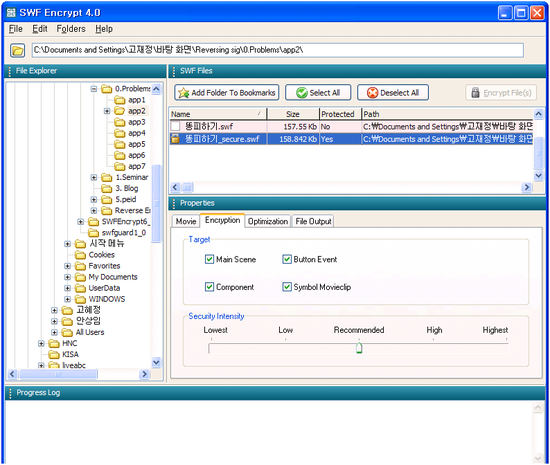Expand the UserData tree node
The image size is (550, 465).
67,288
